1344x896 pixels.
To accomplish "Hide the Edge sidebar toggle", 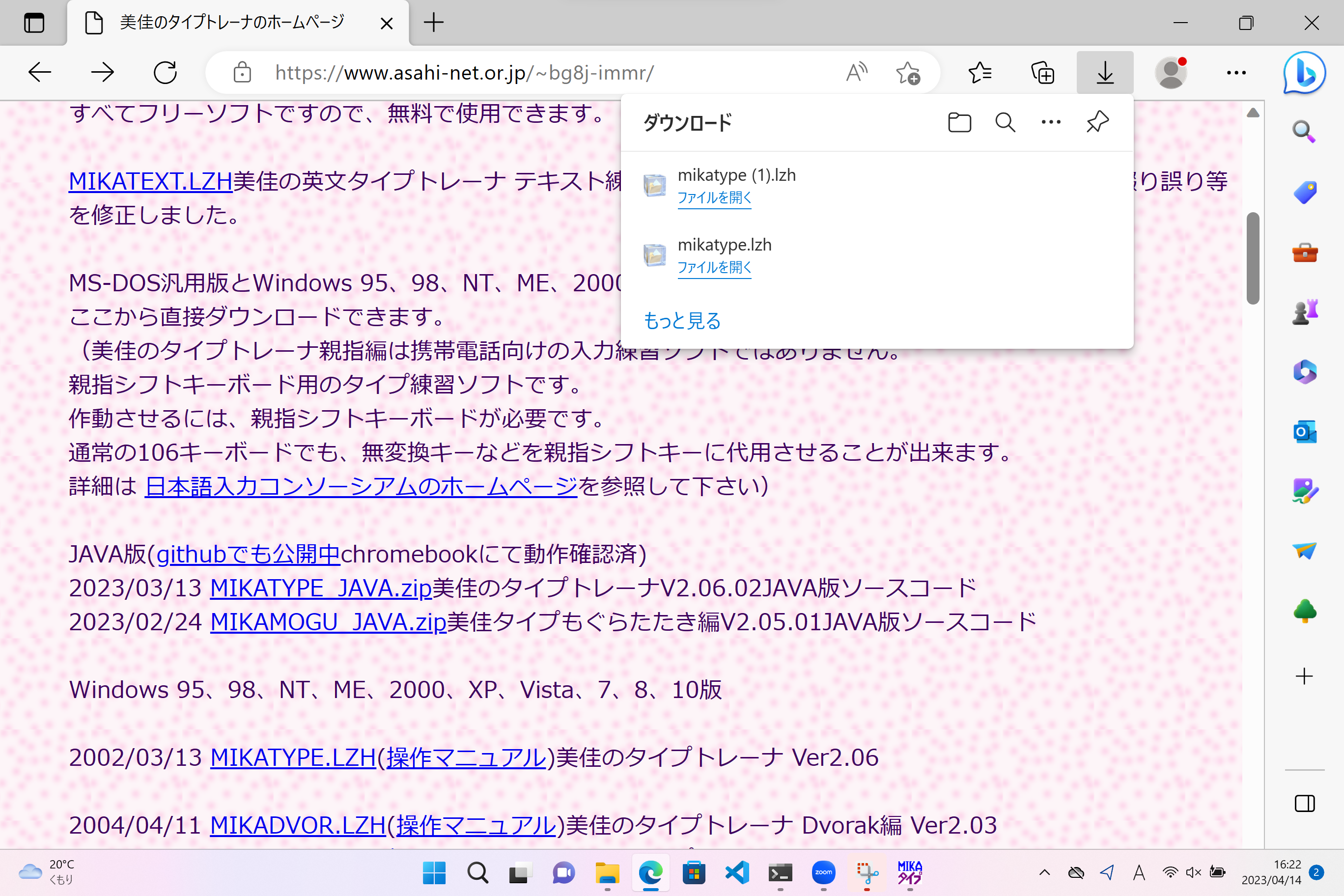I will pos(1304,804).
